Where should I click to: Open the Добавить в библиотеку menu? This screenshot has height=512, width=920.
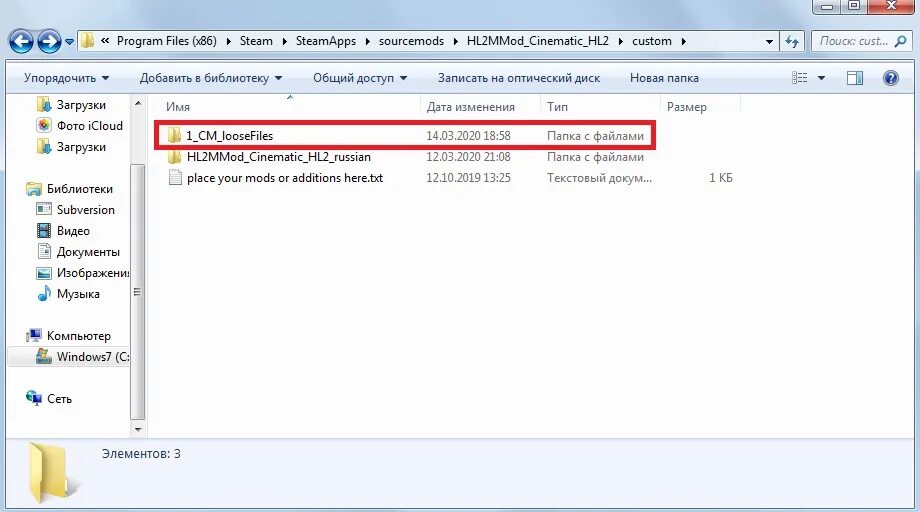[211, 78]
